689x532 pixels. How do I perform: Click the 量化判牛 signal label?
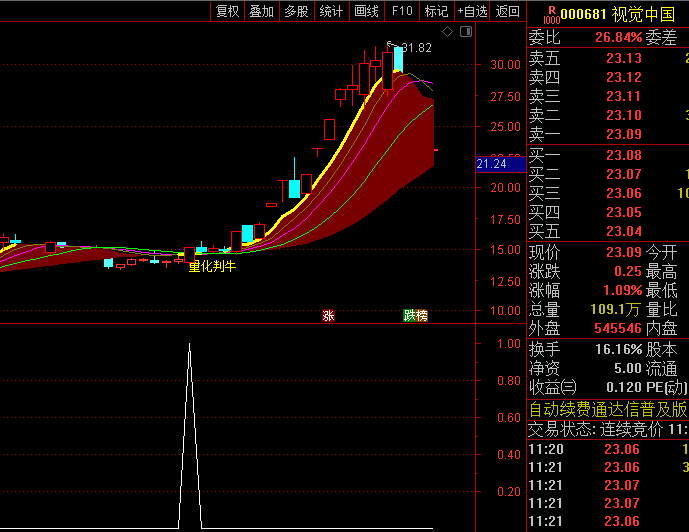212,267
